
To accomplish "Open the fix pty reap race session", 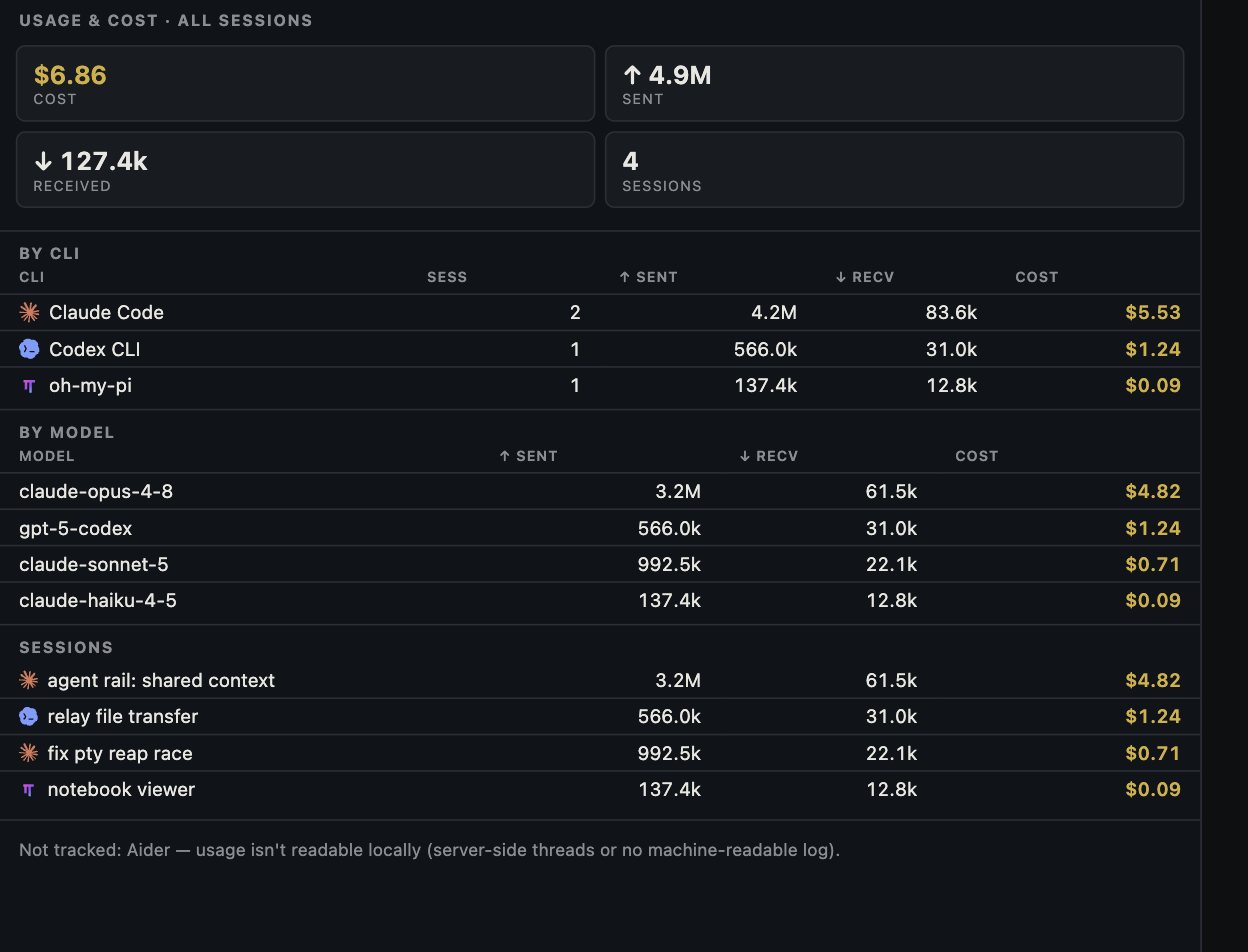I will click(x=600, y=753).
